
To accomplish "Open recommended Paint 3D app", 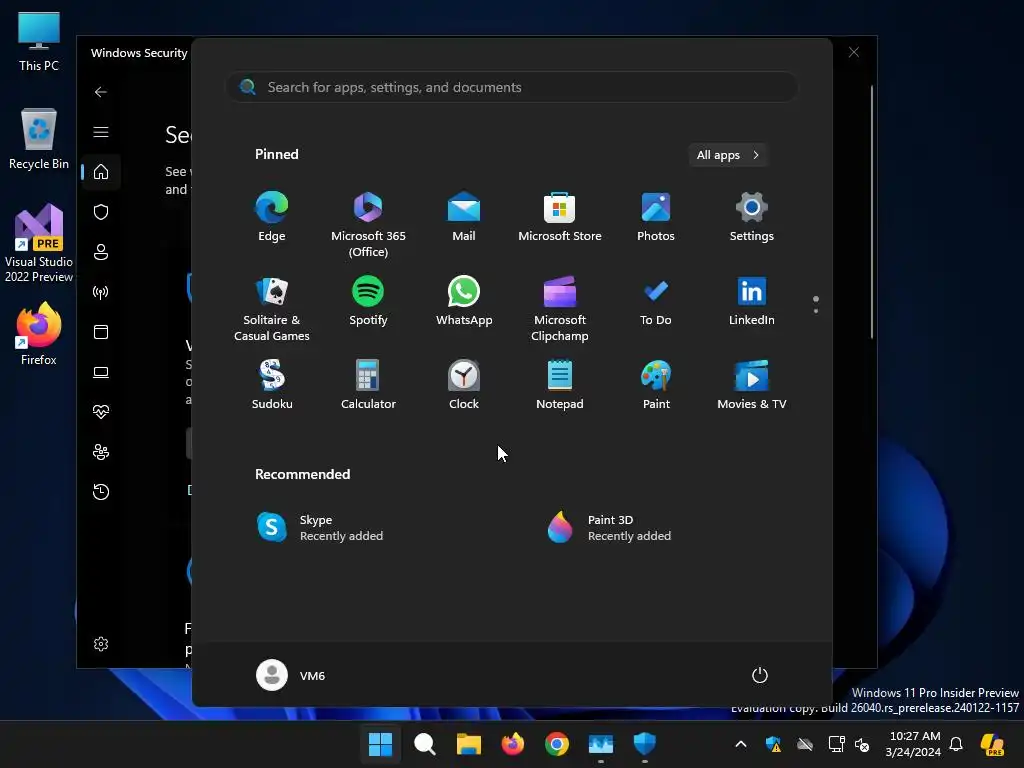I will (x=609, y=528).
